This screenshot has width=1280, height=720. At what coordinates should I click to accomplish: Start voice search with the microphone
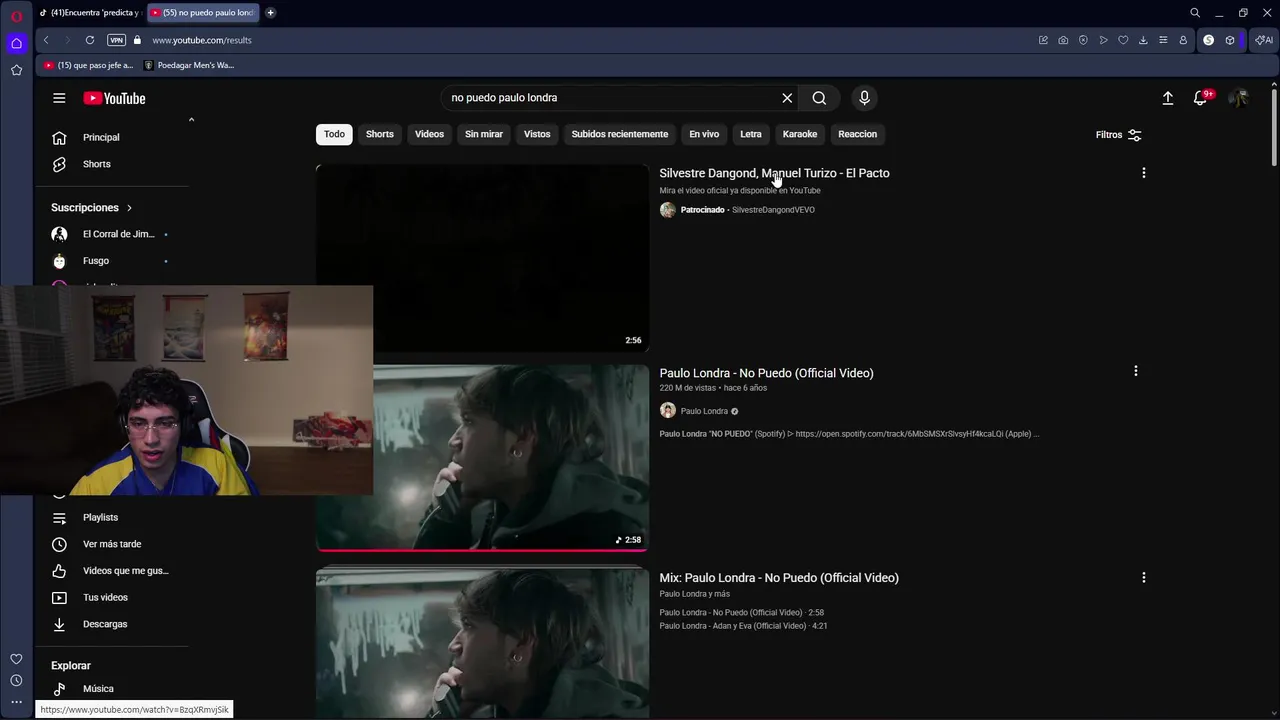(864, 98)
